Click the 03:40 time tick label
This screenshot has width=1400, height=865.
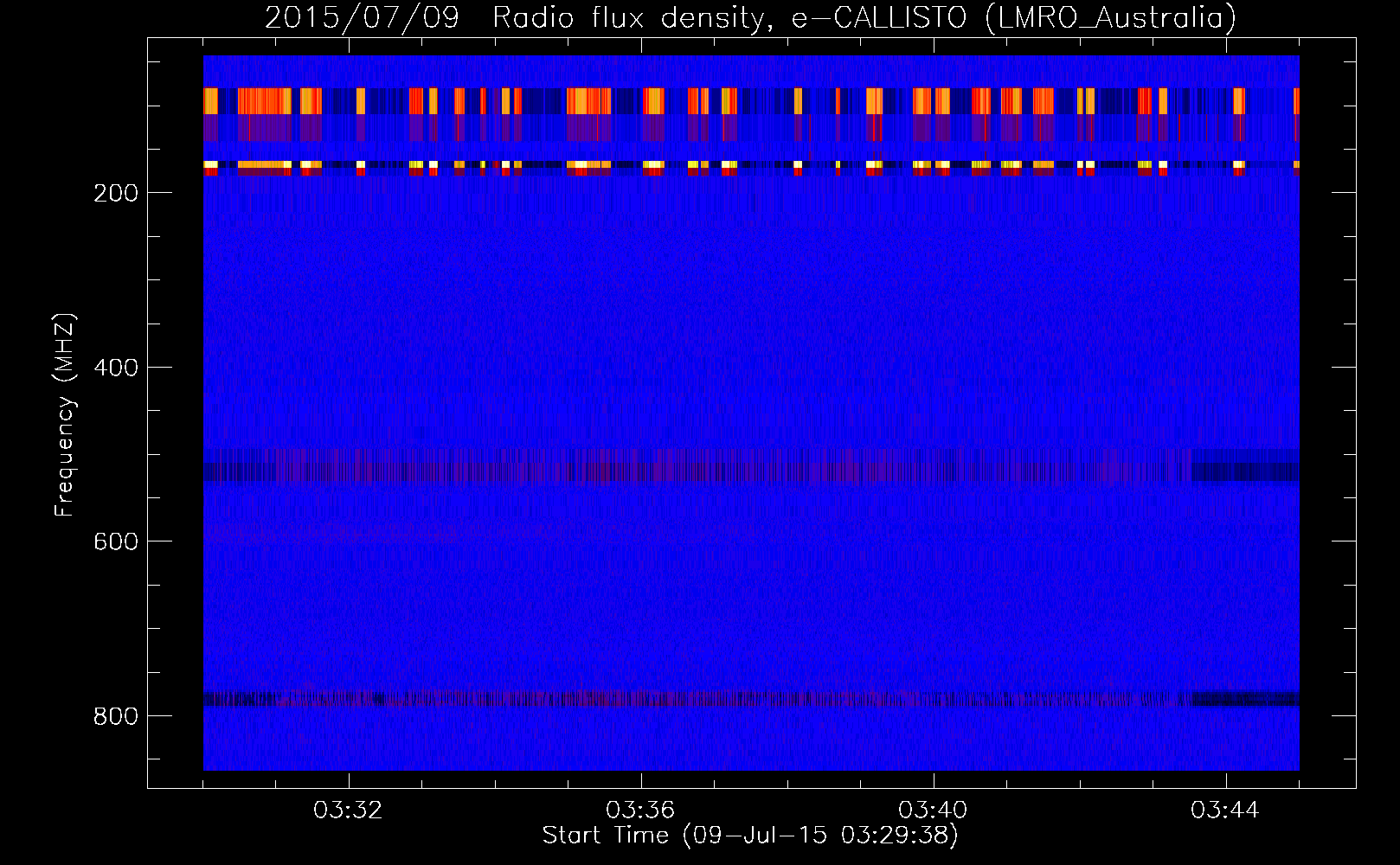coord(933,811)
